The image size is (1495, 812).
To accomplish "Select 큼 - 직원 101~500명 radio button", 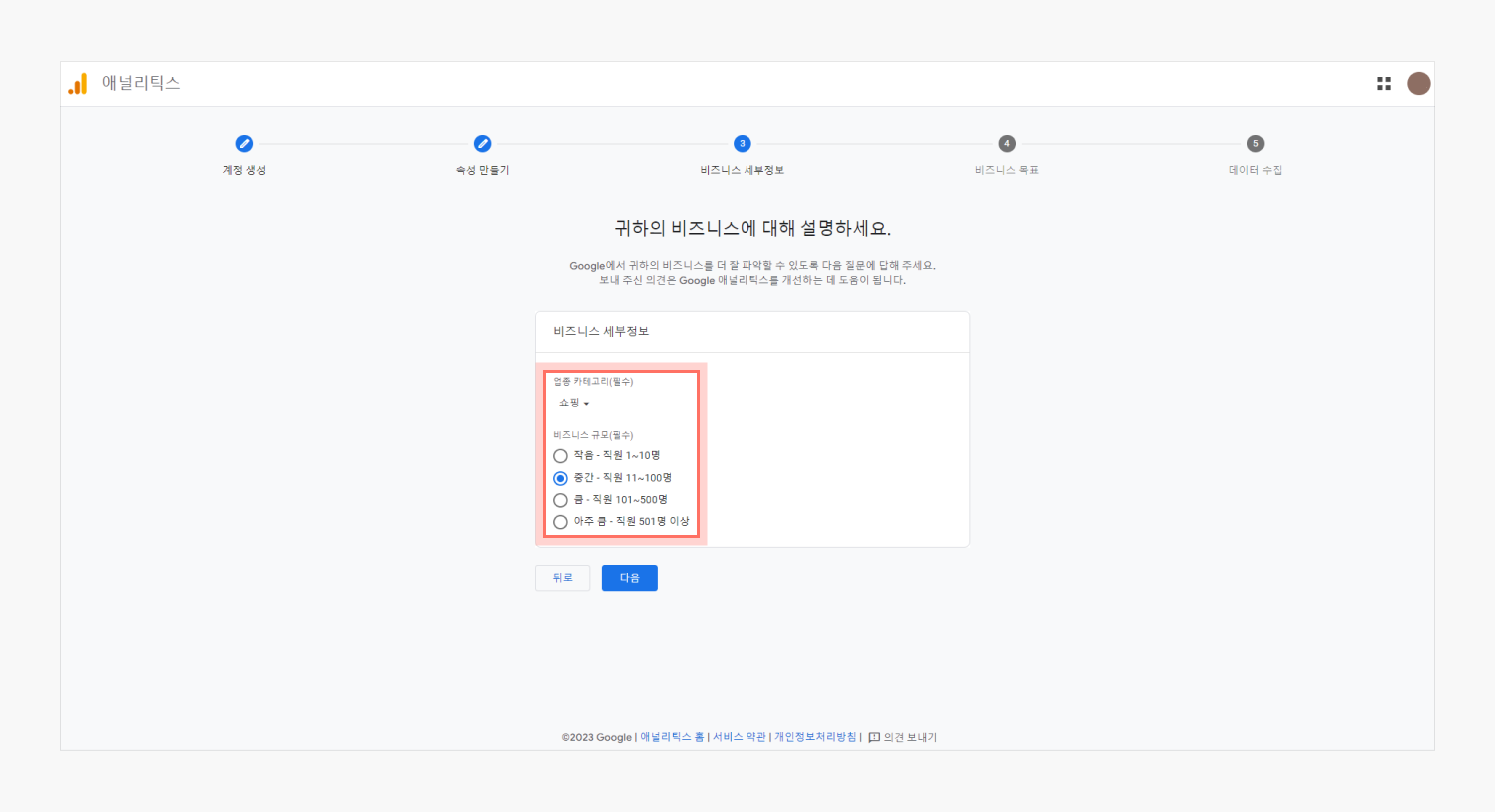I will click(x=560, y=500).
